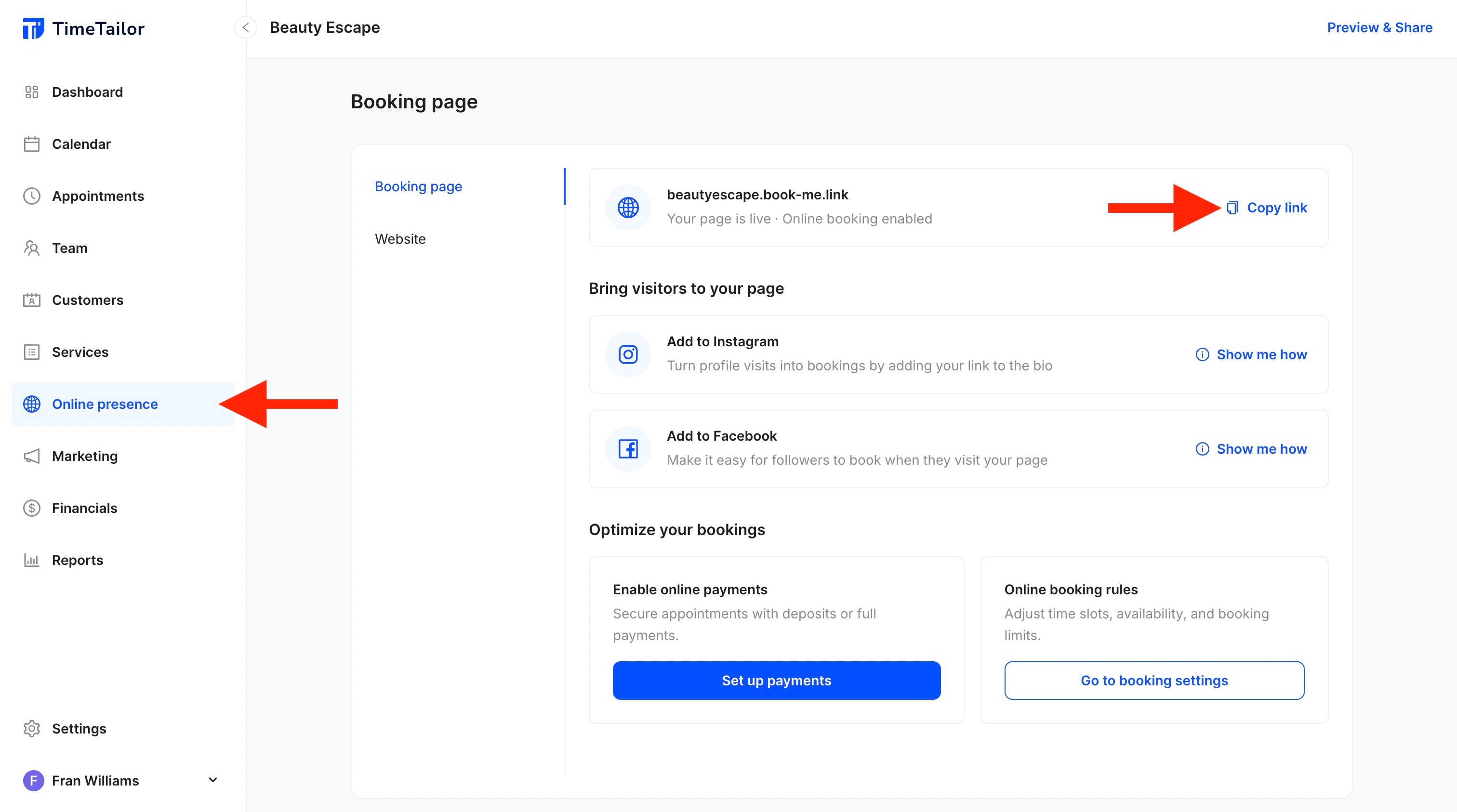
Task: Click the TimeTailor logo icon
Action: pos(33,28)
